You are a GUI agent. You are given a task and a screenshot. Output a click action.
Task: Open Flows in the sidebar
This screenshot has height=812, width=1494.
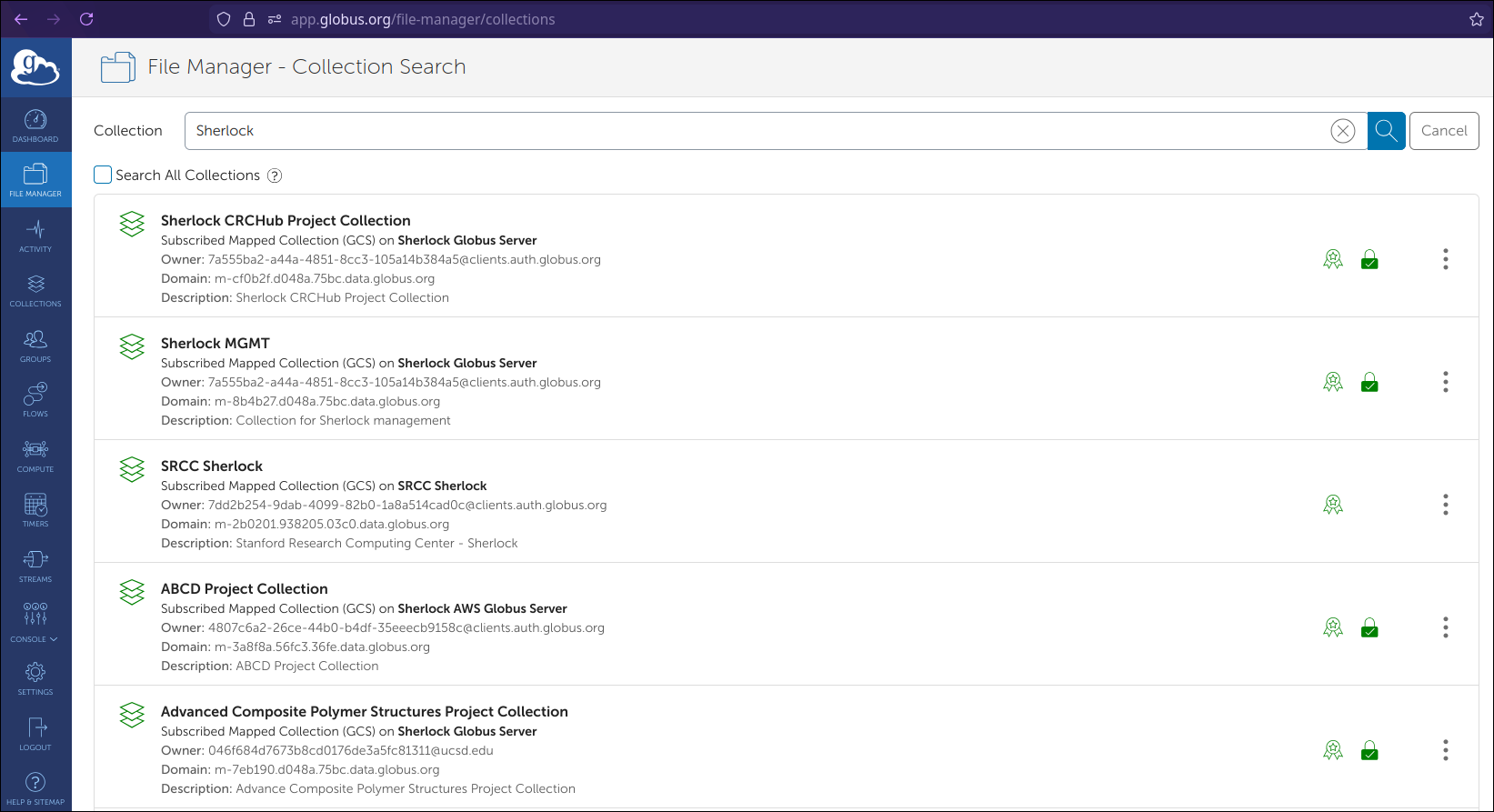(x=35, y=400)
